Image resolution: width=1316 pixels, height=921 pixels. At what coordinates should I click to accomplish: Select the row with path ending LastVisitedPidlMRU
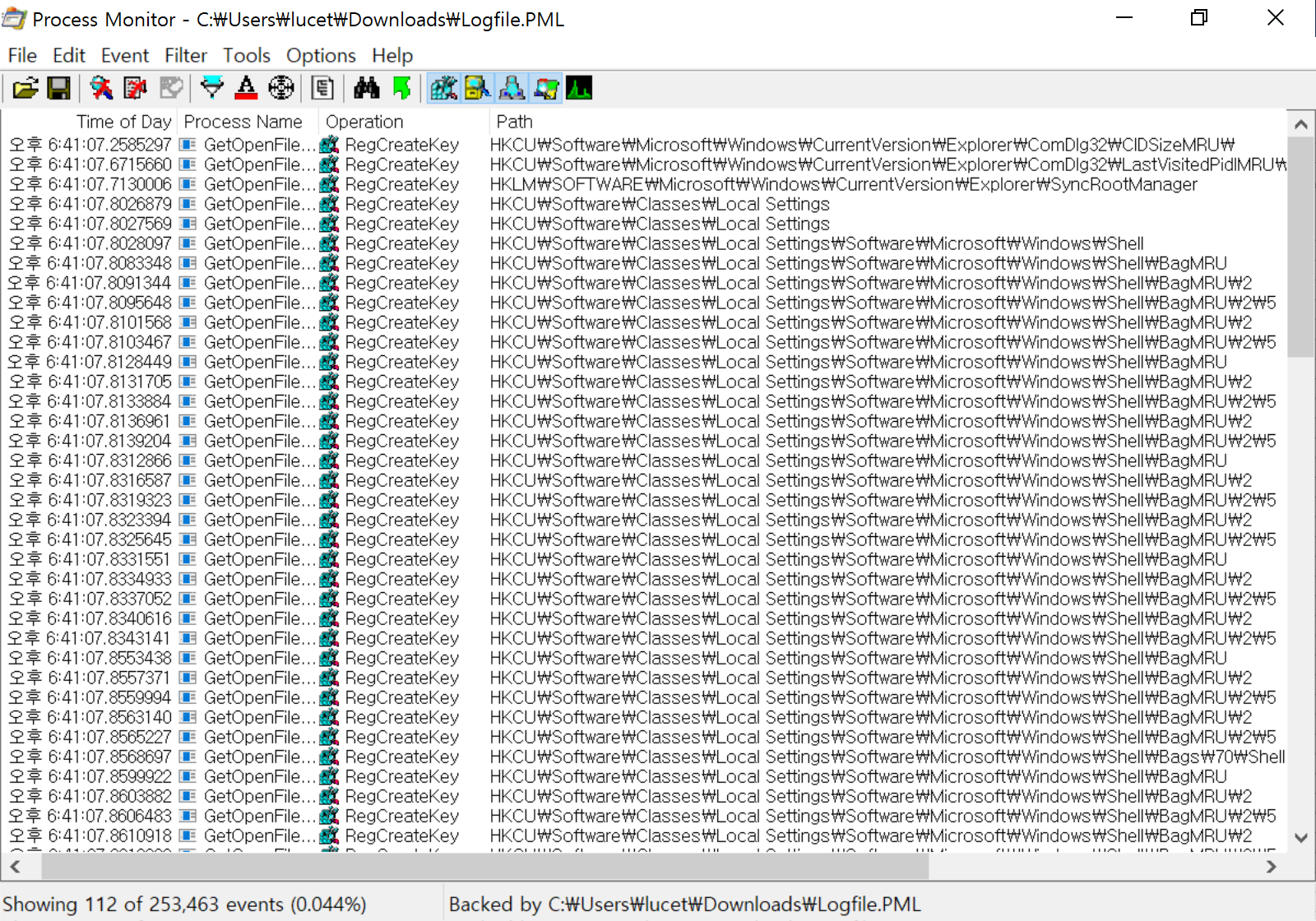tap(644, 164)
